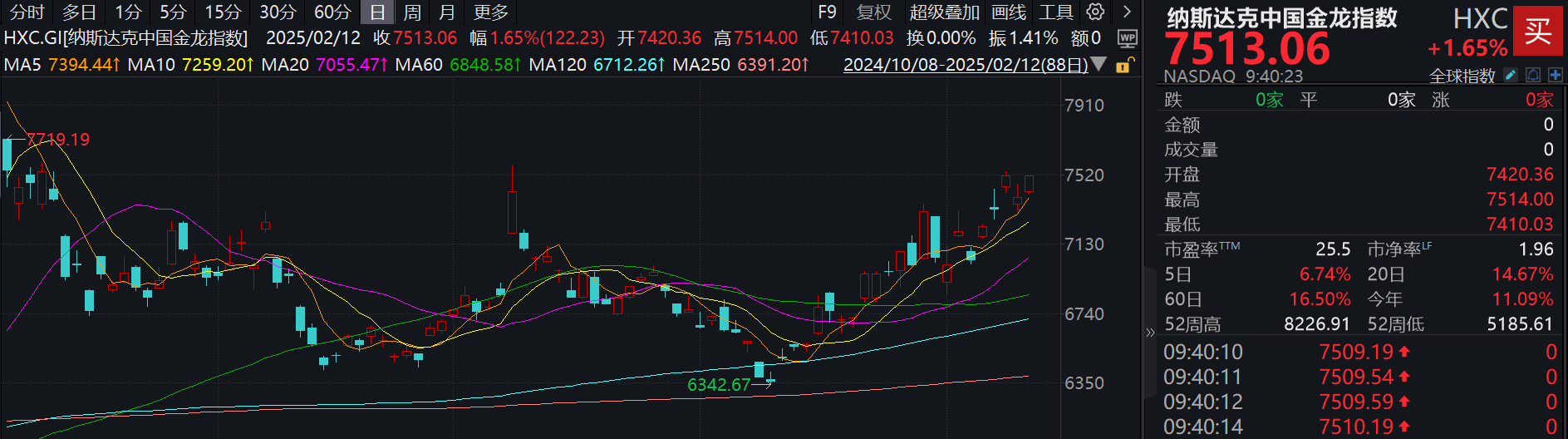Switch to the 分时 tab
The height and width of the screenshot is (439, 1568).
pyautogui.click(x=27, y=12)
